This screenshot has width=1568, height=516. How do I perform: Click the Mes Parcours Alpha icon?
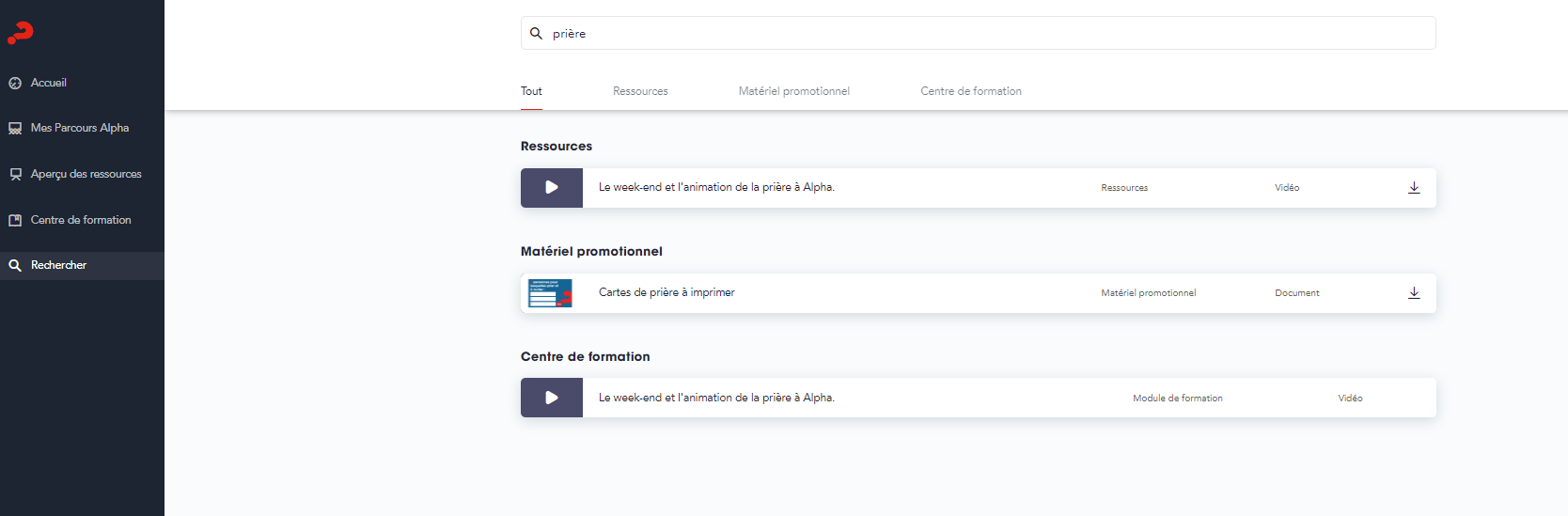15,128
